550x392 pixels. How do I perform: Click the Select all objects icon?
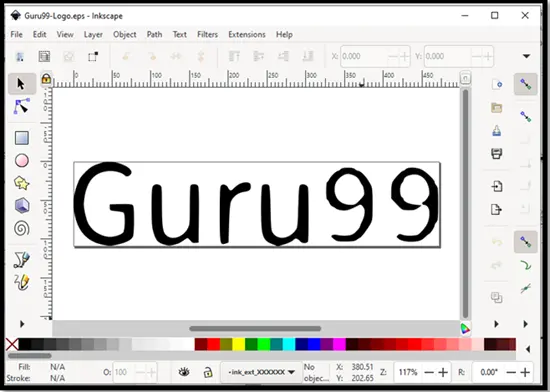(x=20, y=56)
